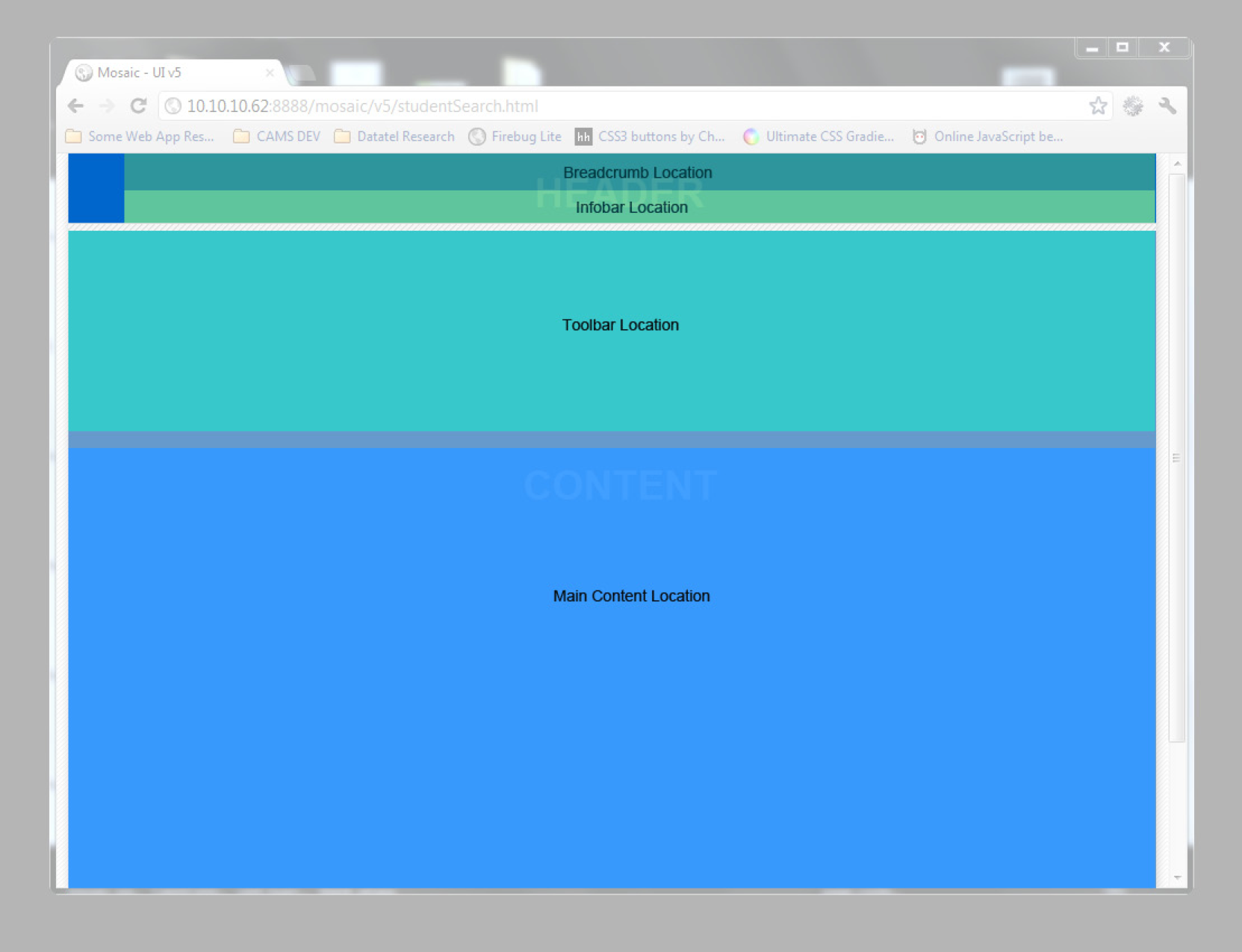Viewport: 1242px width, 952px height.
Task: Open the CSS3 buttons bookmark
Action: pyautogui.click(x=650, y=137)
